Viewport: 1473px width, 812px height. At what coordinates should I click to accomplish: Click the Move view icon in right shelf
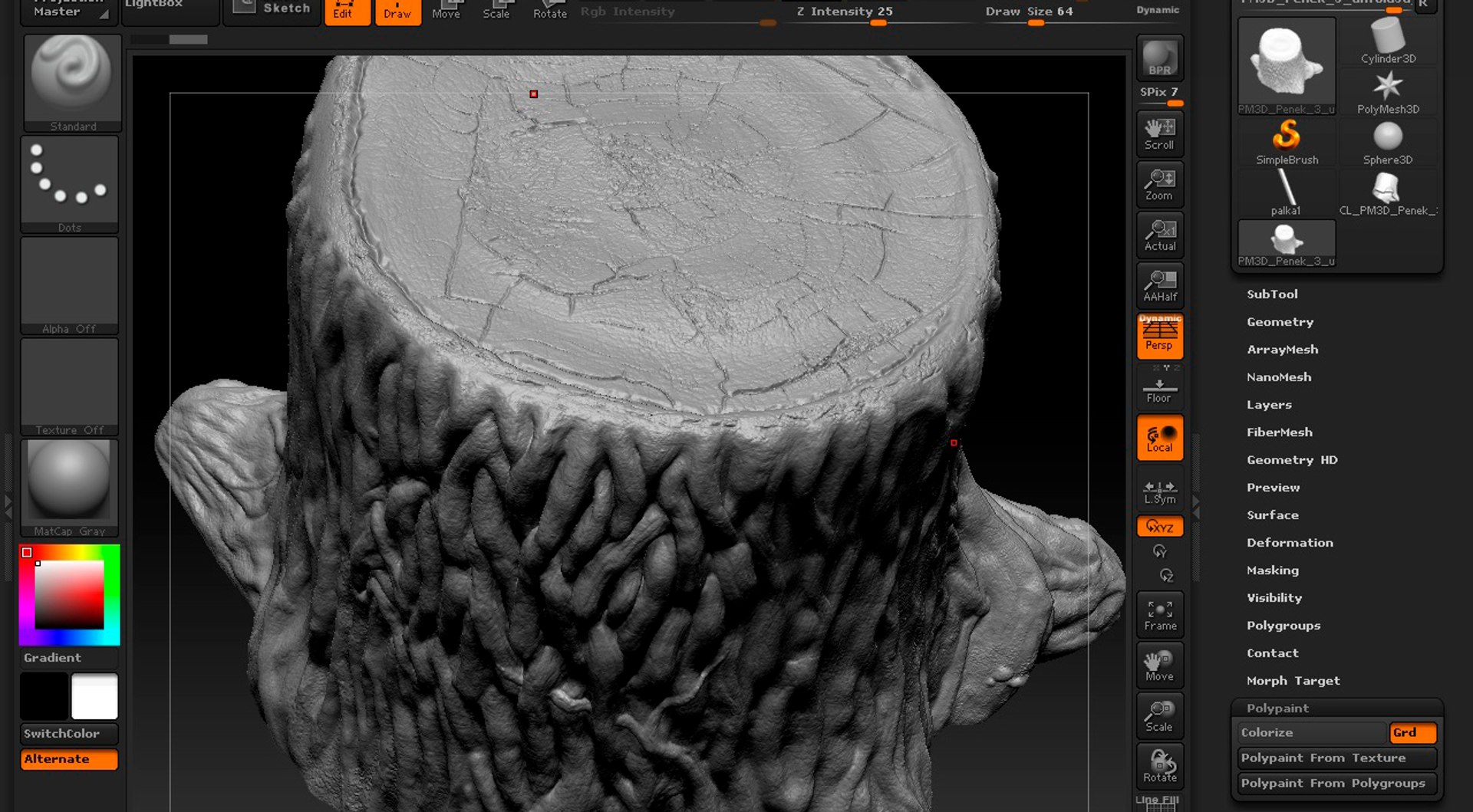pos(1159,665)
